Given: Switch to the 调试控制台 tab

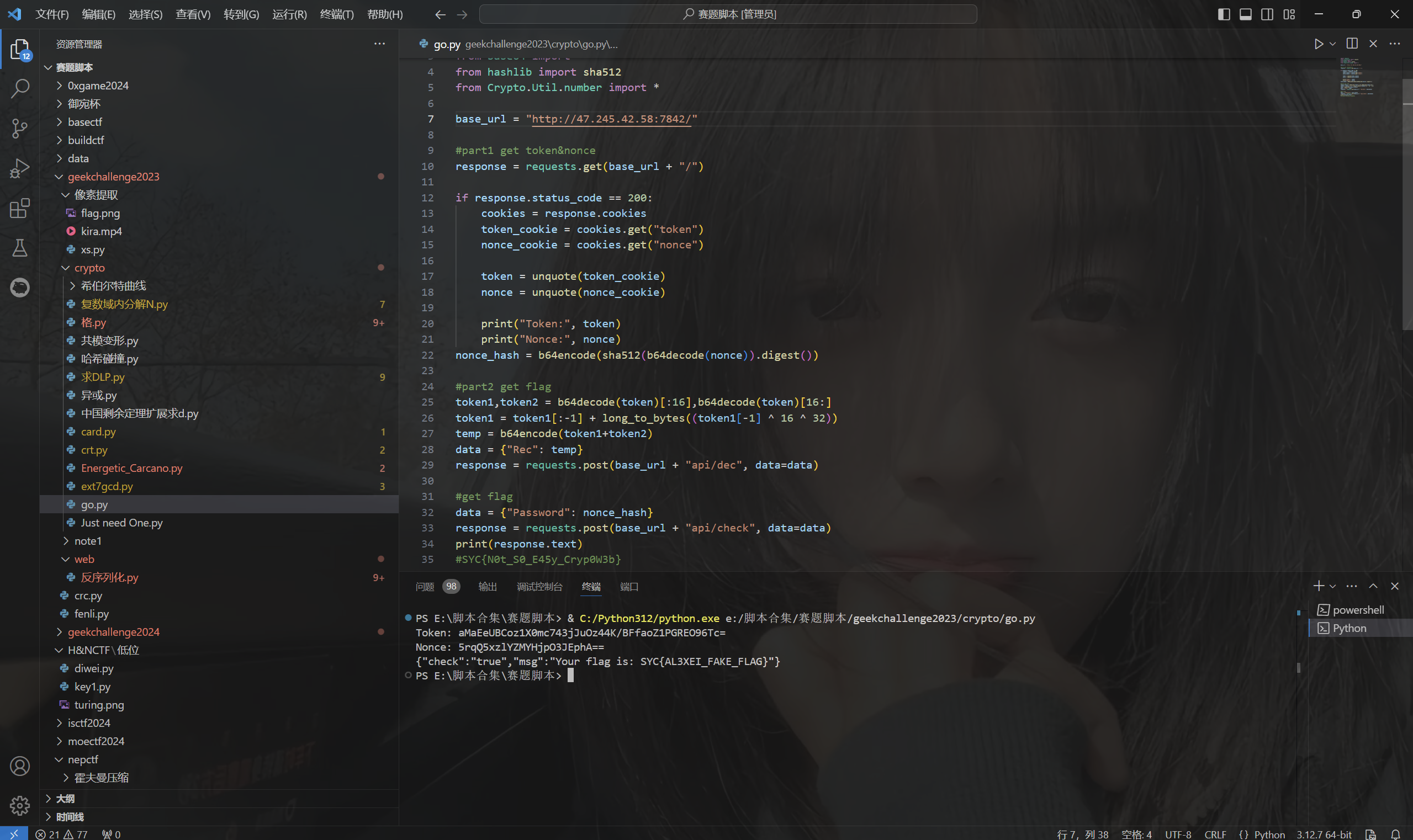Looking at the screenshot, I should pyautogui.click(x=539, y=587).
